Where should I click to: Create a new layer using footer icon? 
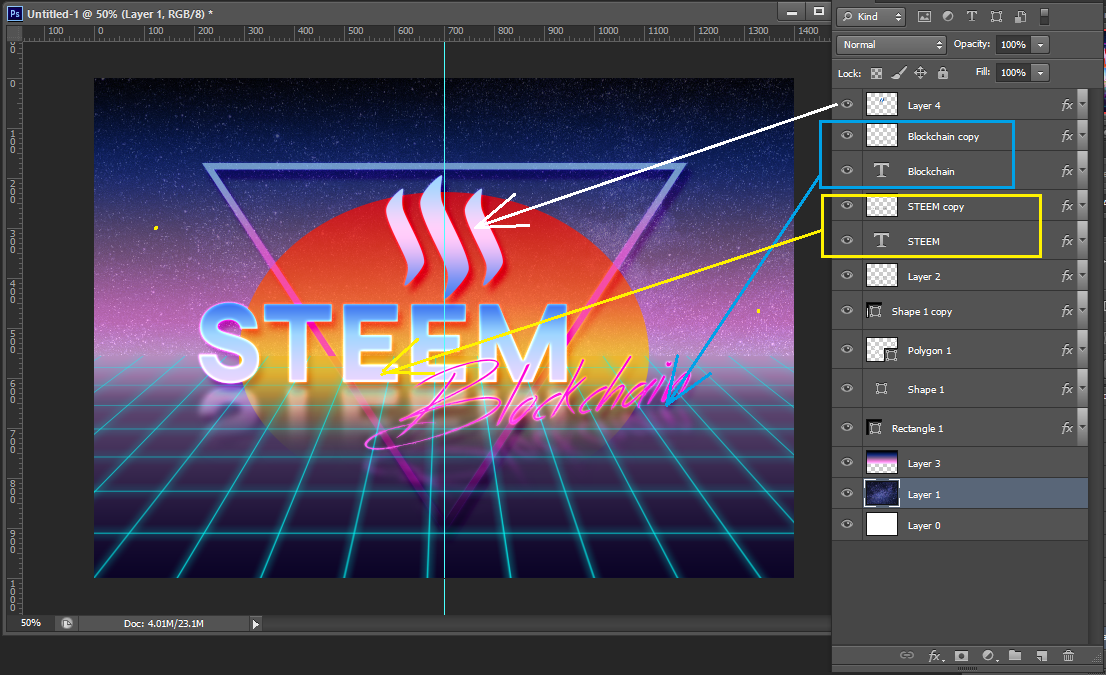(x=1041, y=656)
